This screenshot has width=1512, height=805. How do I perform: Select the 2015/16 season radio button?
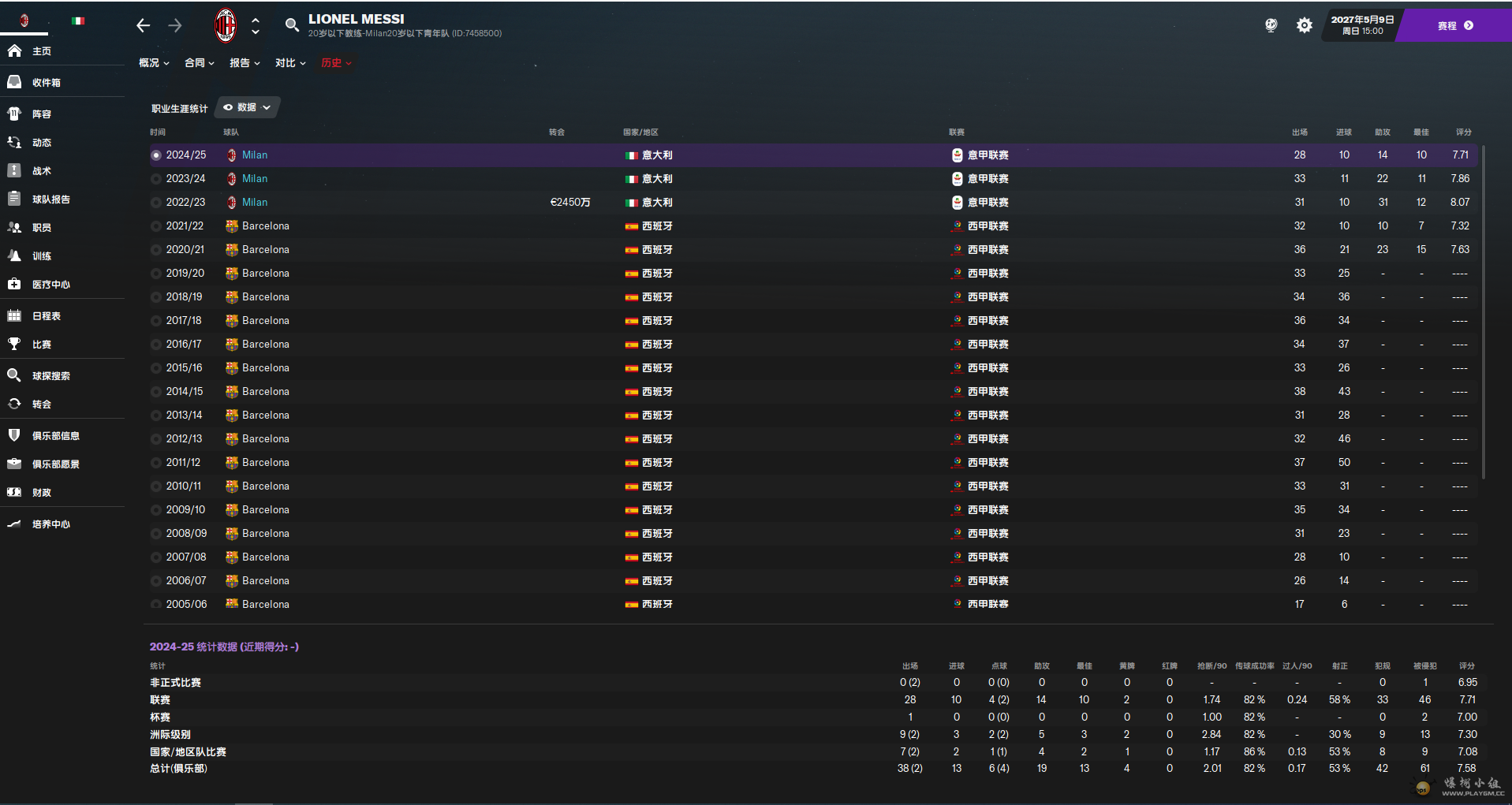coord(156,368)
